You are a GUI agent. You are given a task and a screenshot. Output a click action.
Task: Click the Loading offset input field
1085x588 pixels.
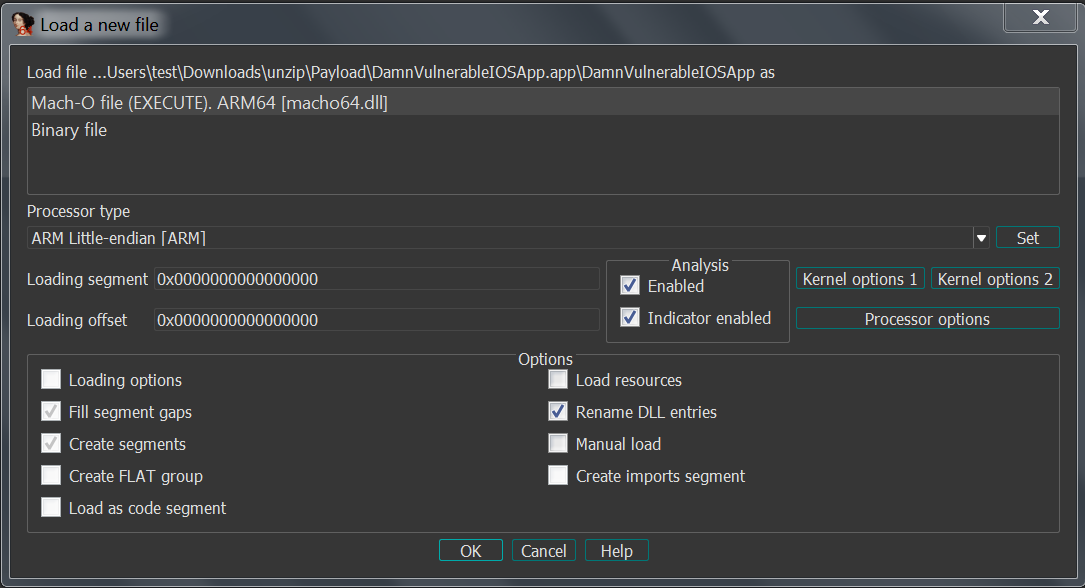[x=376, y=320]
